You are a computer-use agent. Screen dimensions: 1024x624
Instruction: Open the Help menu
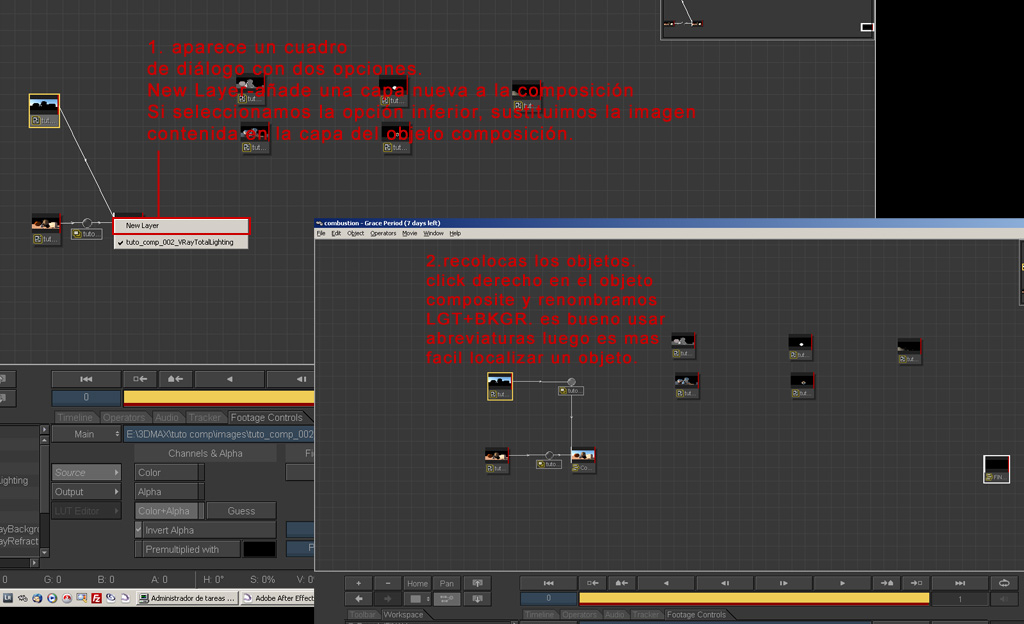pyautogui.click(x=455, y=233)
